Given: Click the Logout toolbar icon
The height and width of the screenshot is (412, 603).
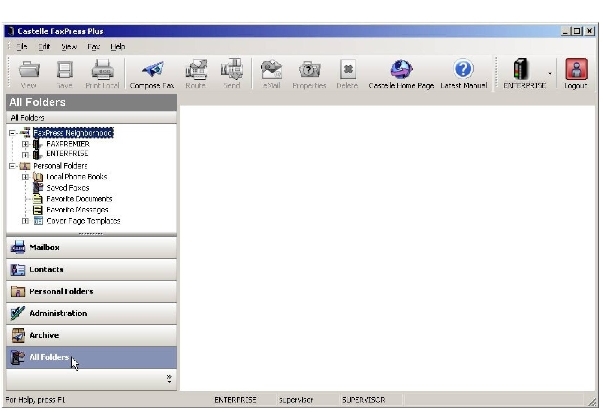Looking at the screenshot, I should (576, 69).
